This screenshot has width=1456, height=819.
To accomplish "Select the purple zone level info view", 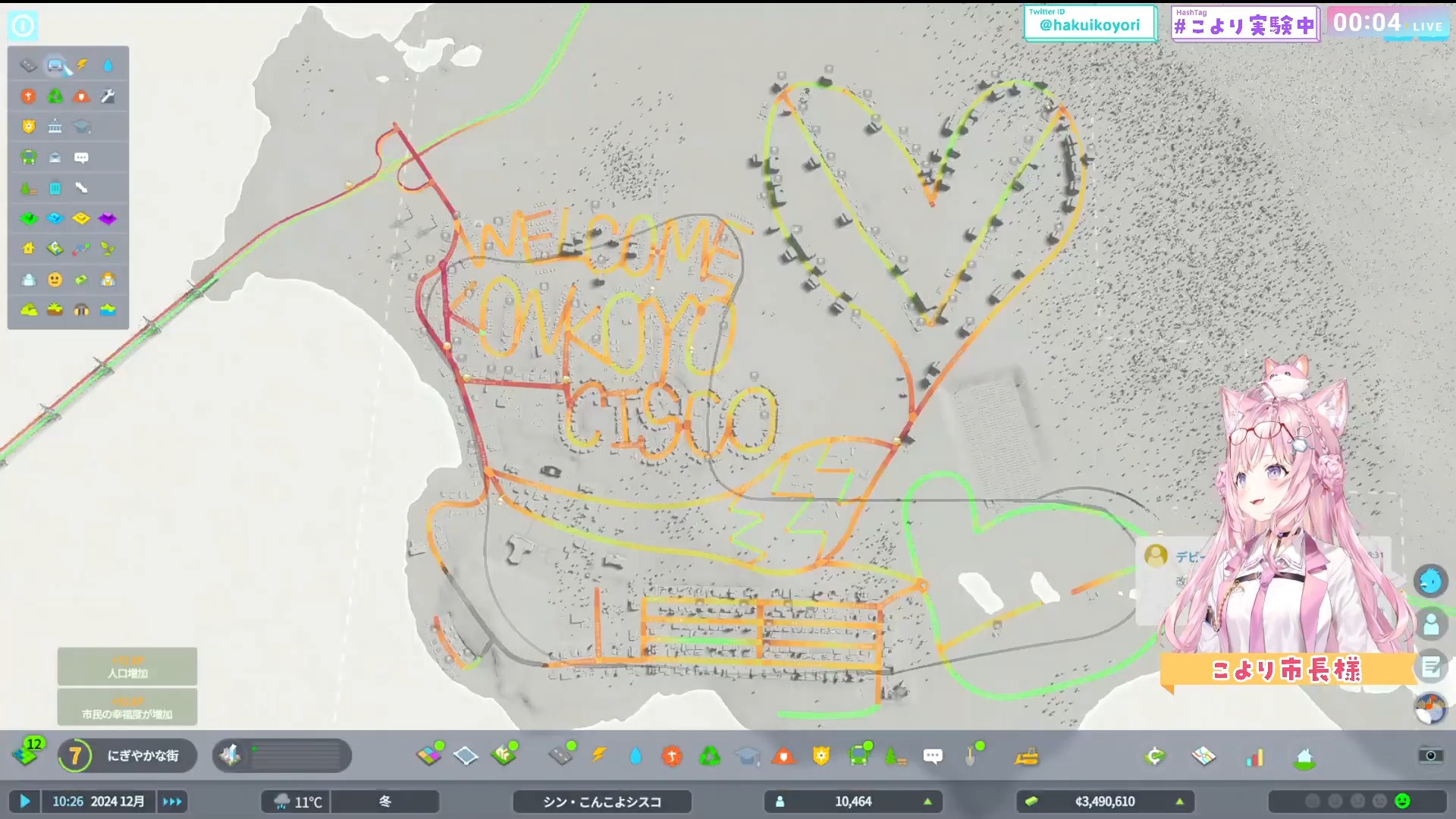I will coord(108,218).
